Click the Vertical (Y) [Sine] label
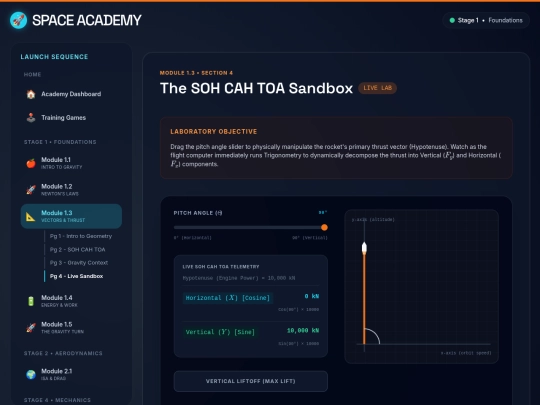The height and width of the screenshot is (405, 540). click(x=220, y=332)
